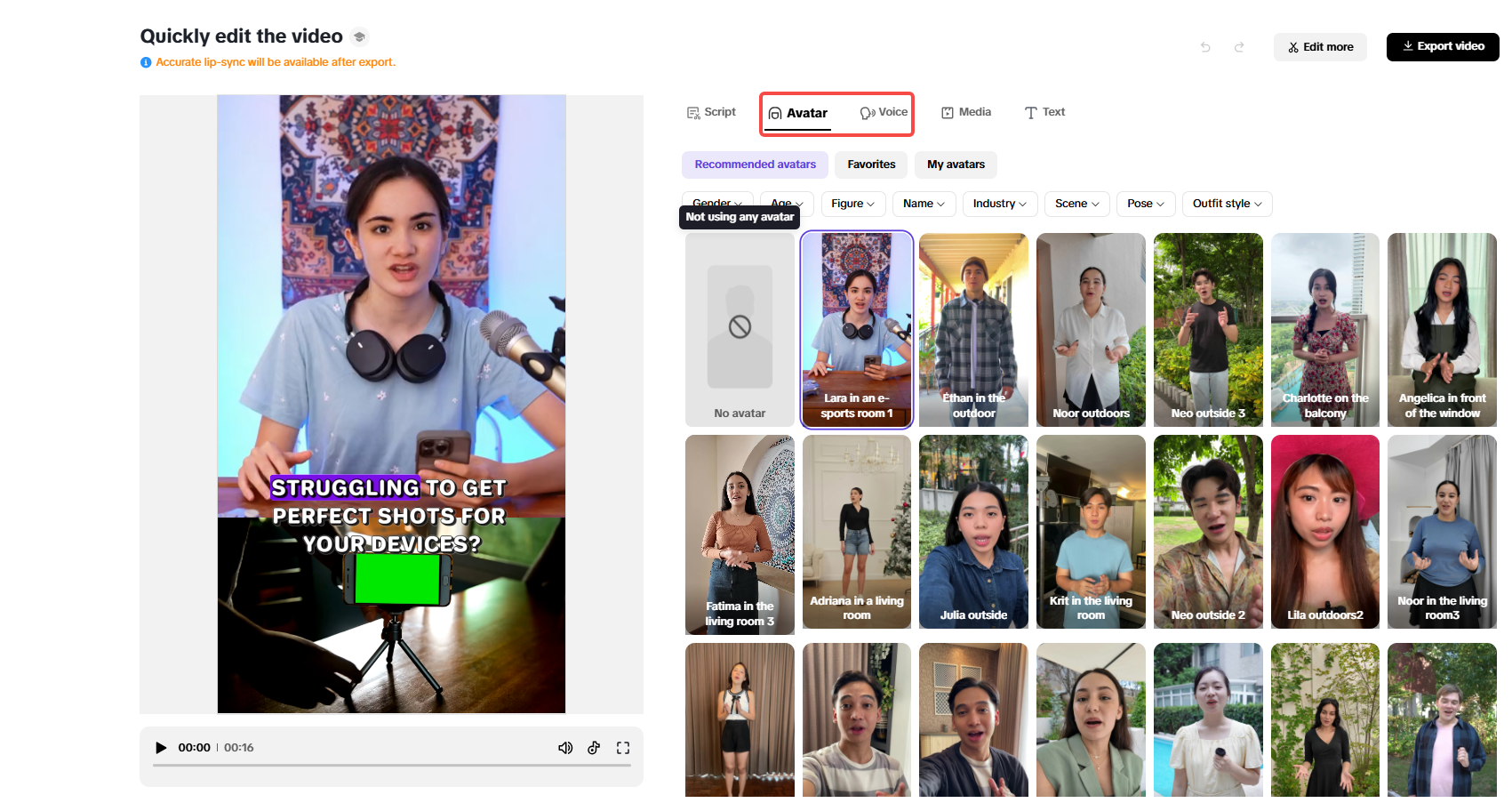1512x803 pixels.
Task: Open the Gender filter dropdown
Action: (x=716, y=204)
